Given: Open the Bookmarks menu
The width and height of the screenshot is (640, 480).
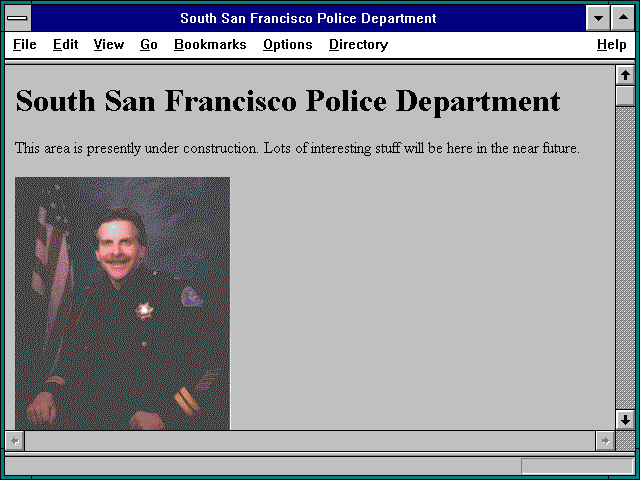Looking at the screenshot, I should 210,44.
